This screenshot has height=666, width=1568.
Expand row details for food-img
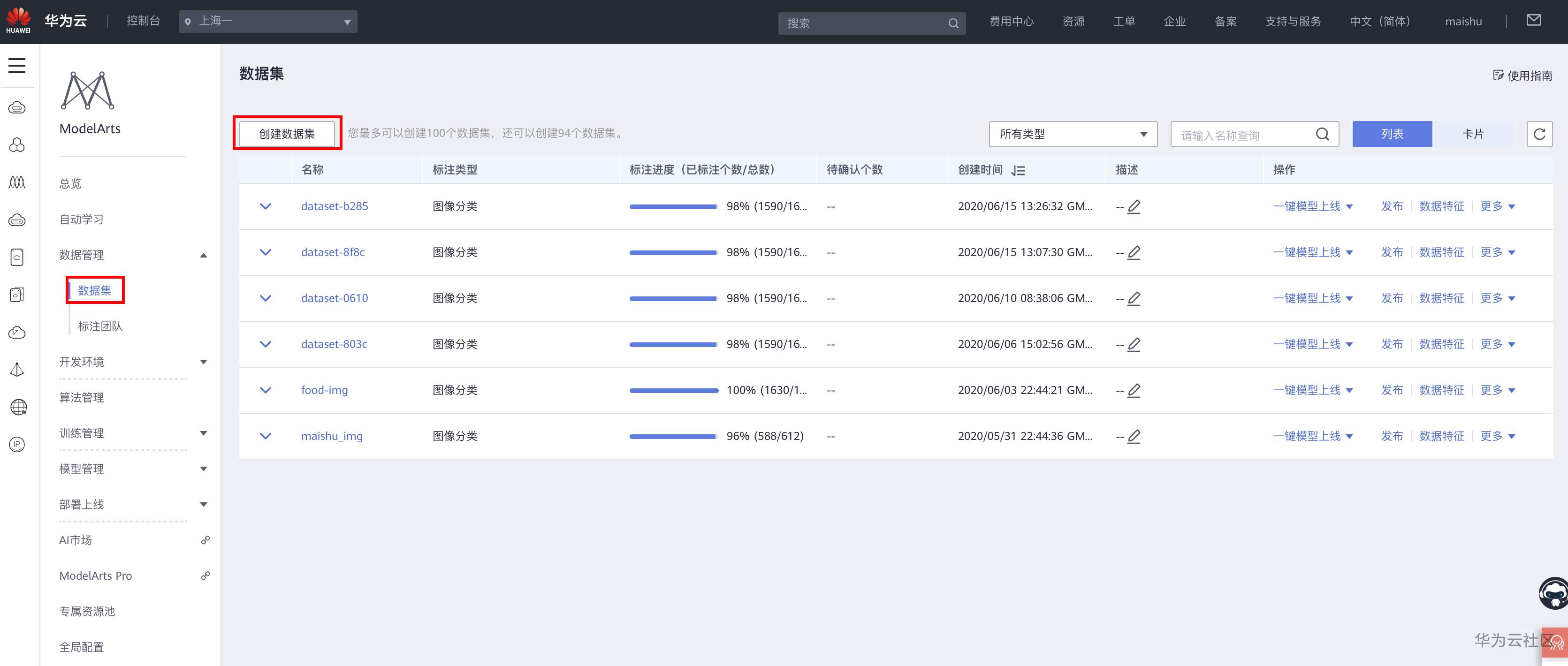coord(266,391)
